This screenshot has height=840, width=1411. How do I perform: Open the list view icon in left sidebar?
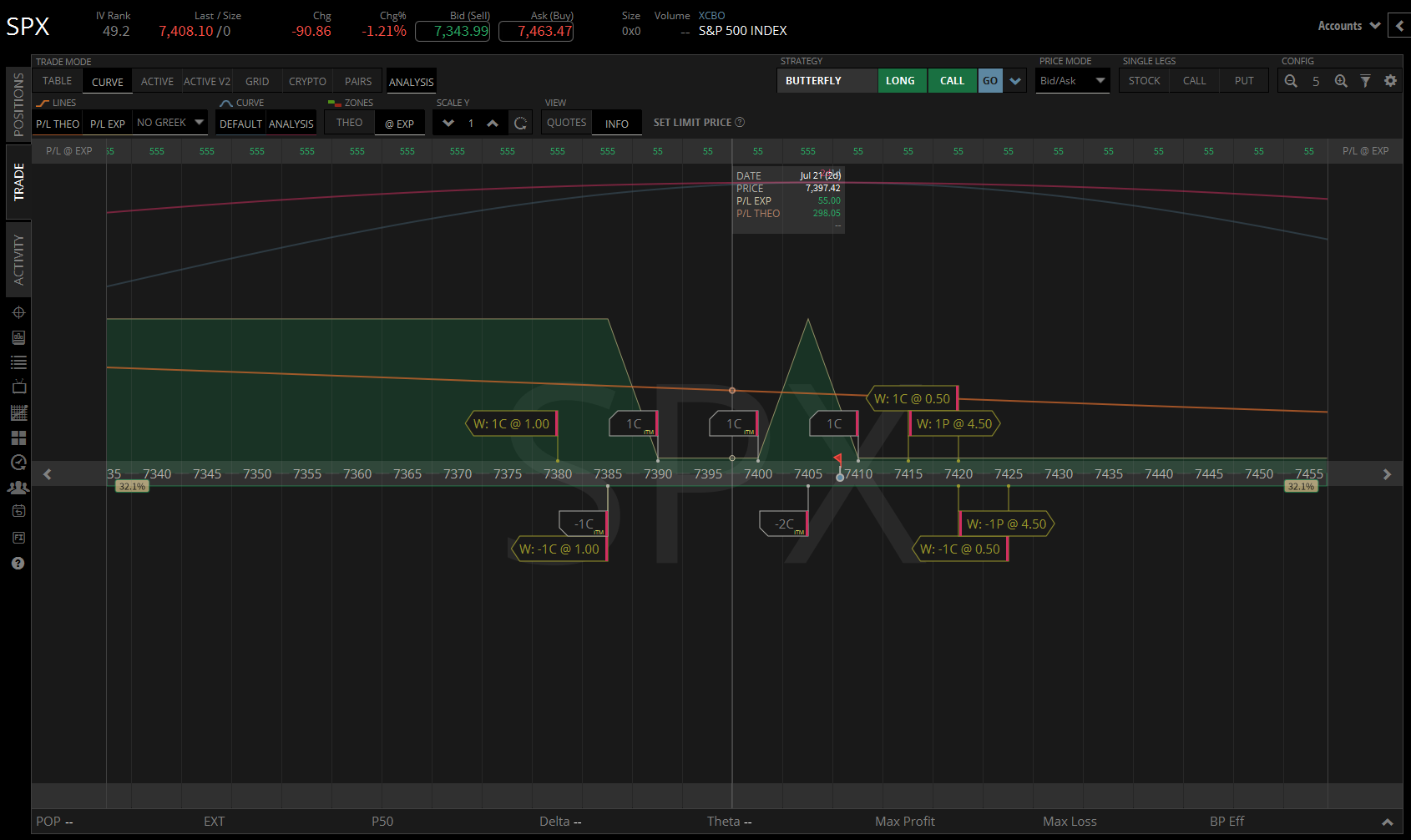click(x=18, y=362)
